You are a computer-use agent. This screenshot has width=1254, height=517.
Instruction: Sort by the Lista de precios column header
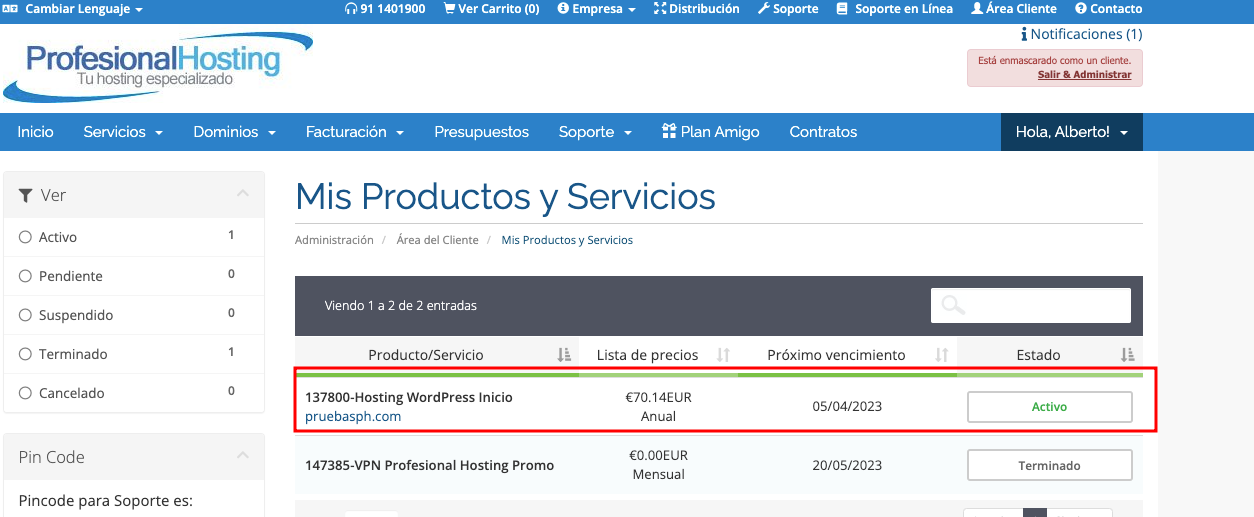pos(647,355)
